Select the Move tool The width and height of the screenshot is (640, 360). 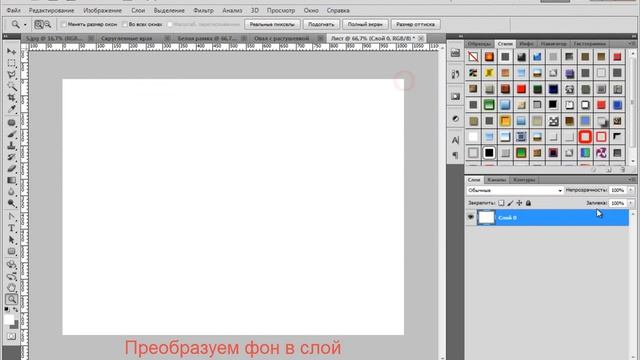pyautogui.click(x=11, y=51)
